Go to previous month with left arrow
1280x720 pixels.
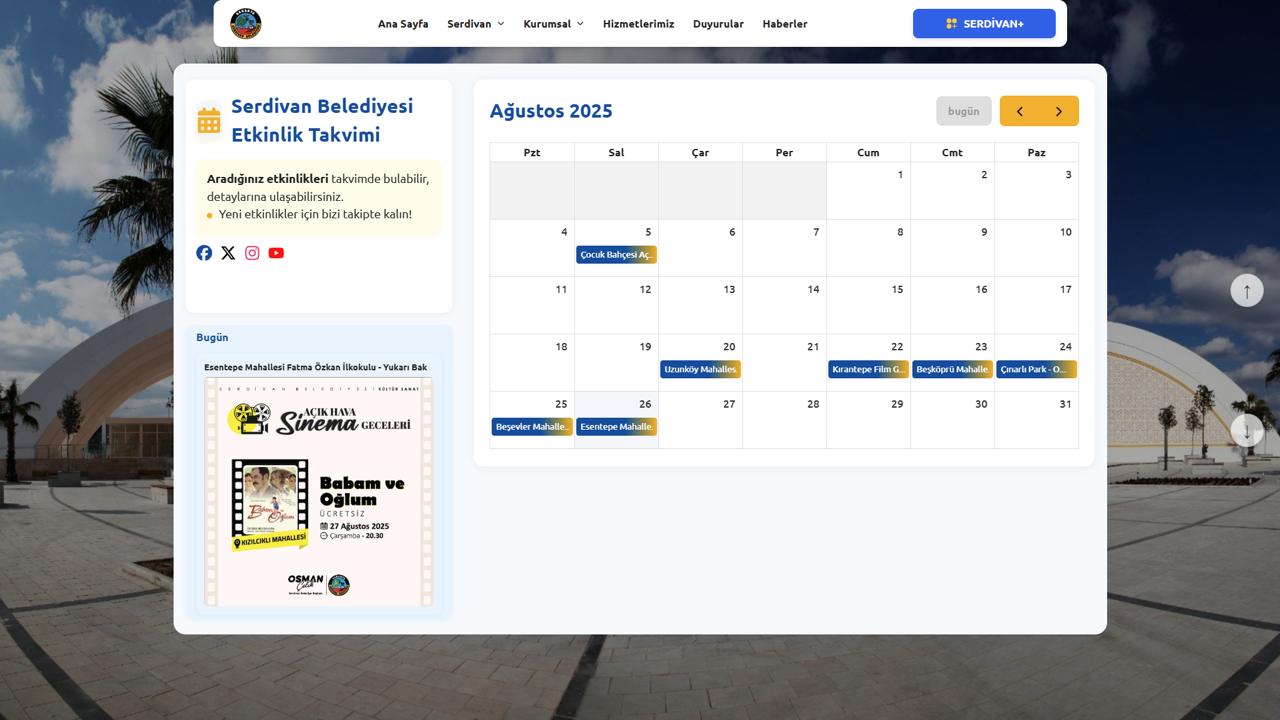coord(1019,111)
